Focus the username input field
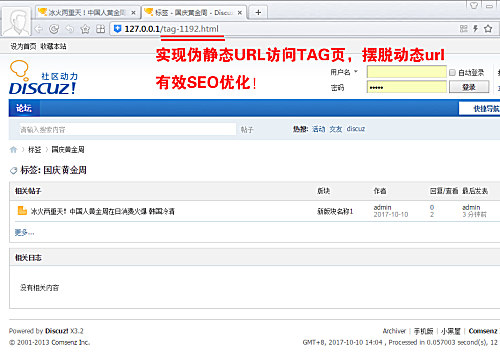The width and height of the screenshot is (500, 364). click(407, 72)
